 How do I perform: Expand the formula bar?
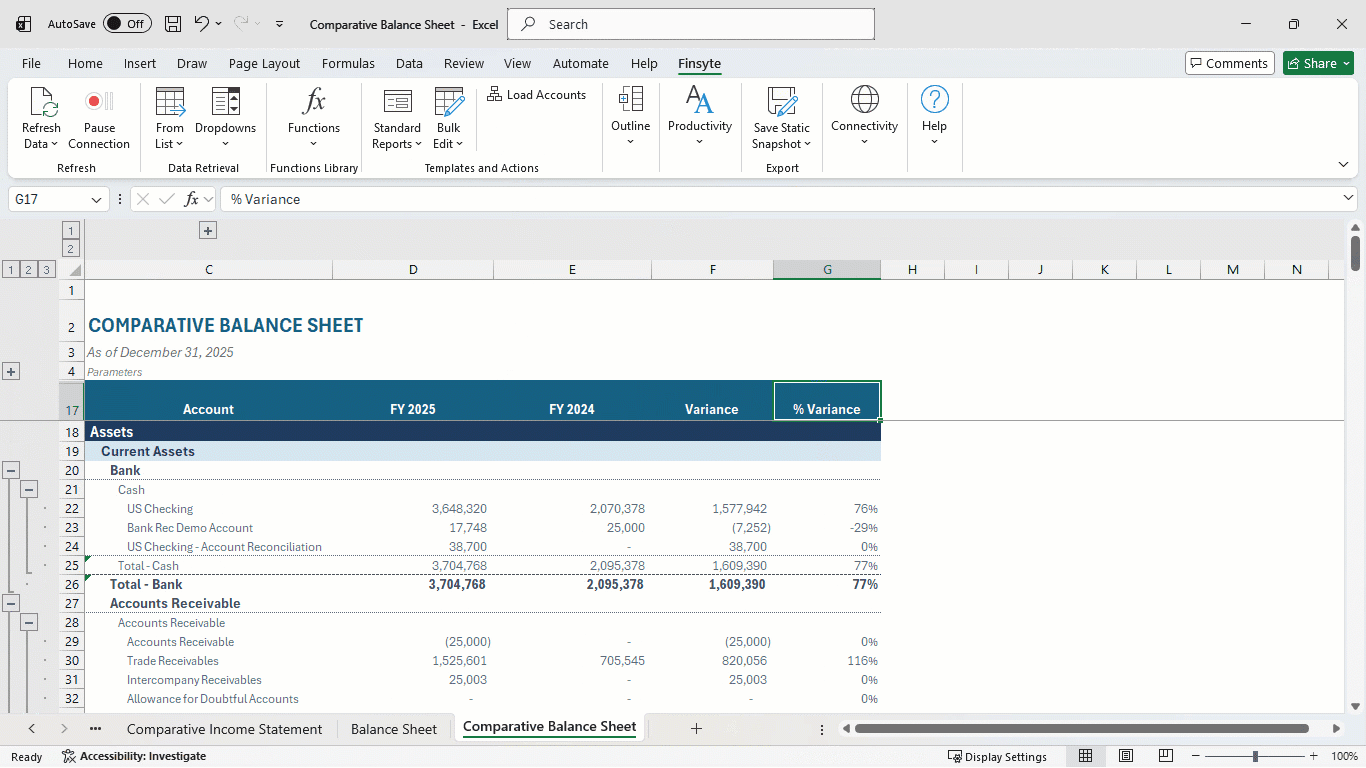click(1348, 199)
